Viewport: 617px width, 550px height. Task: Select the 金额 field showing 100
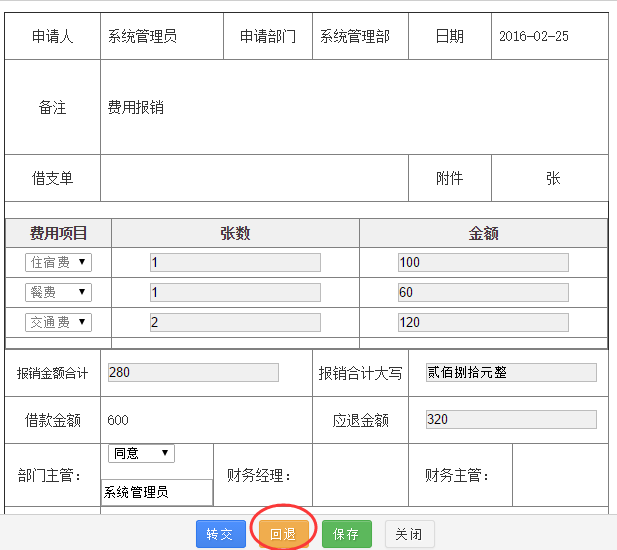[x=483, y=262]
